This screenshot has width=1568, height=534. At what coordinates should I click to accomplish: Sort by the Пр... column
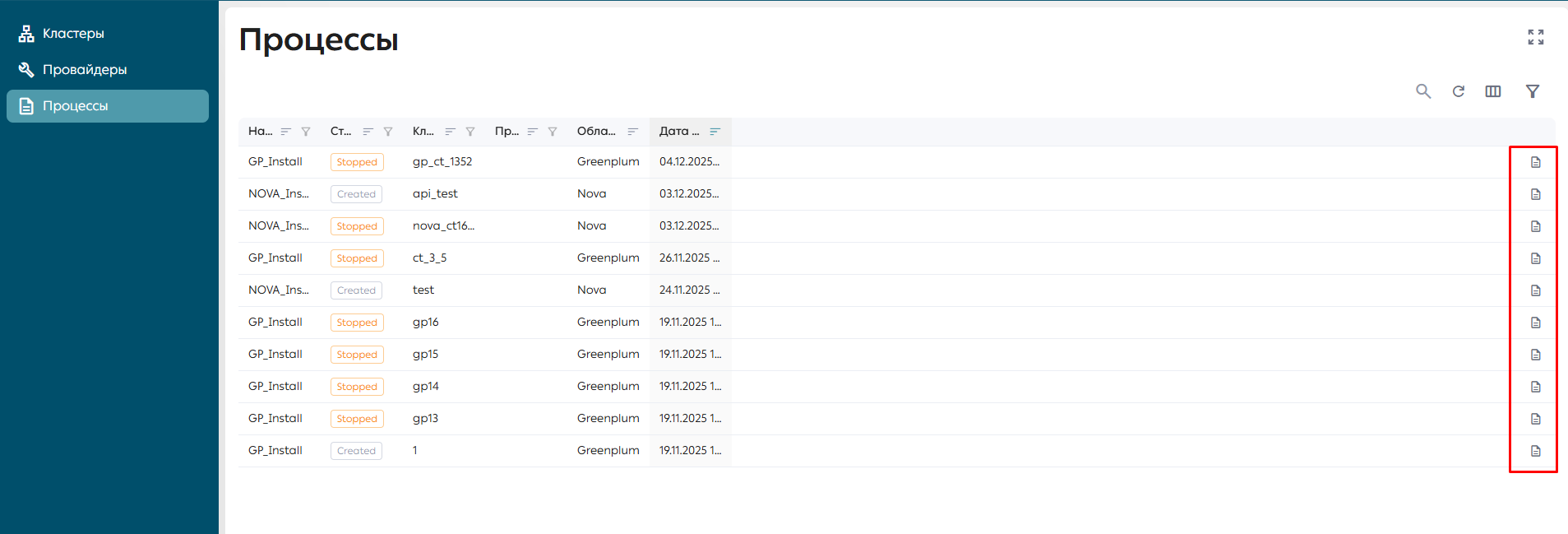click(x=533, y=132)
